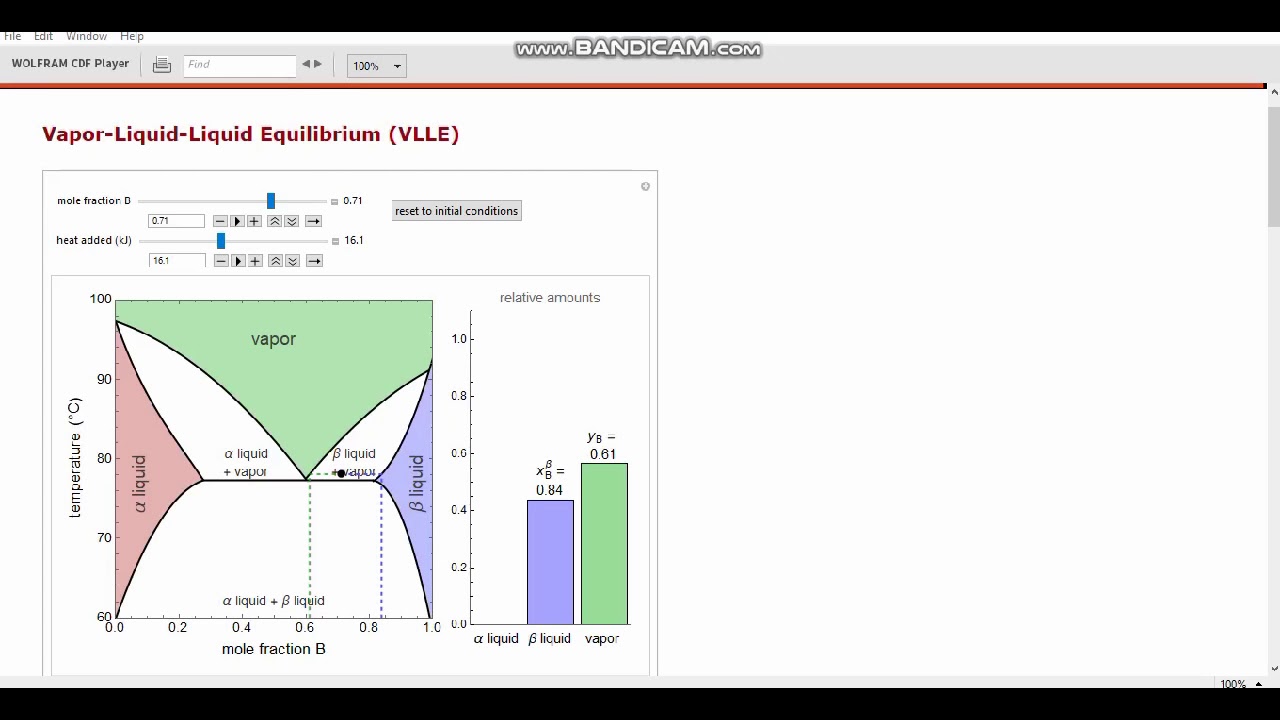
Task: Increment mole fraction B with plus button
Action: coord(254,221)
